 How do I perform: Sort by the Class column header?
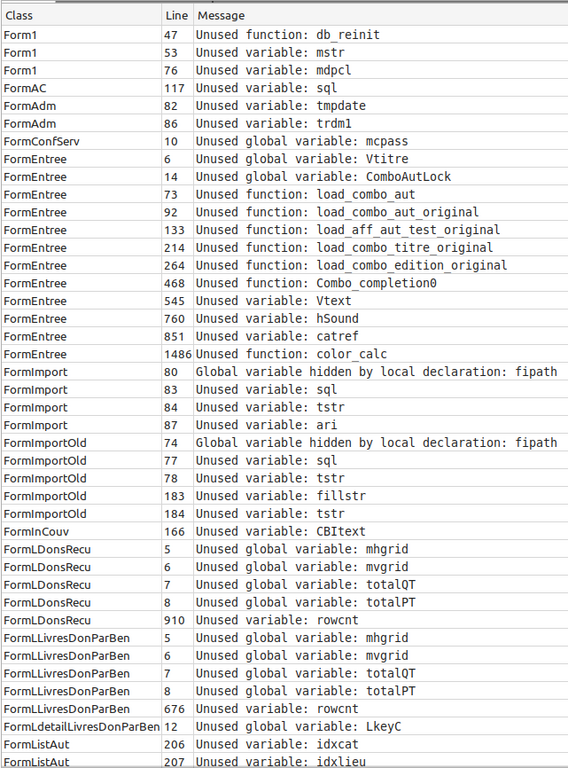coord(81,16)
